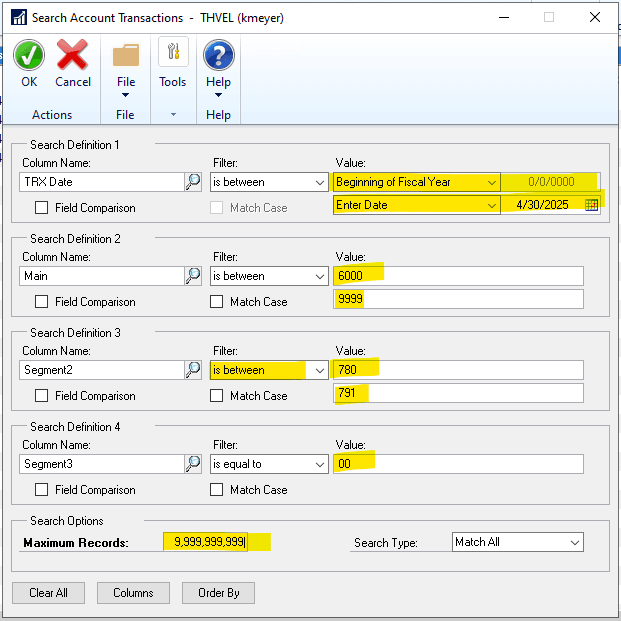The width and height of the screenshot is (621, 621).
Task: Click the window title bar app icon
Action: [x=19, y=17]
